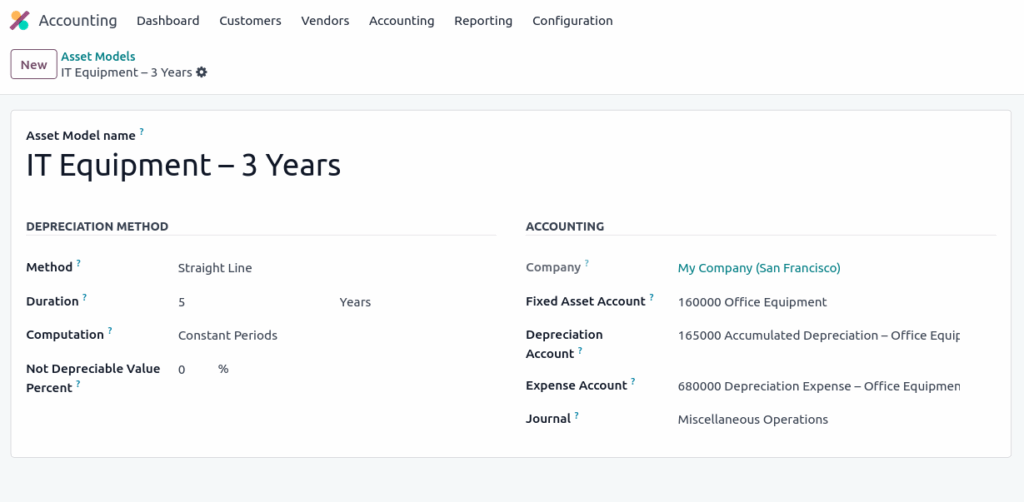Viewport: 1024px width, 502px height.
Task: Open the Expense Account 680000 field
Action: click(x=819, y=386)
